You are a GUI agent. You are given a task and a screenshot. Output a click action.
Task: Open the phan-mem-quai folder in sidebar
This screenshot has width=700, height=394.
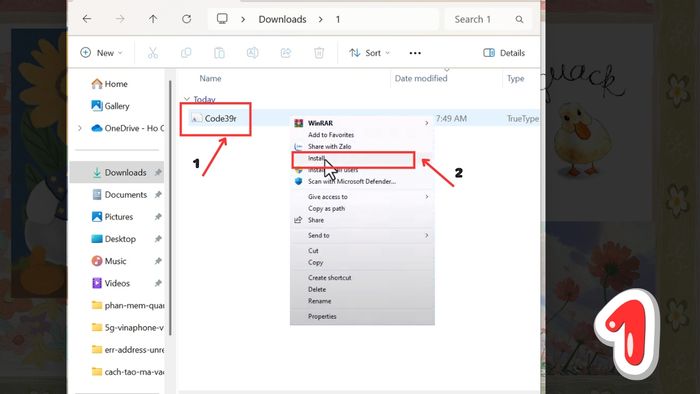point(128,306)
